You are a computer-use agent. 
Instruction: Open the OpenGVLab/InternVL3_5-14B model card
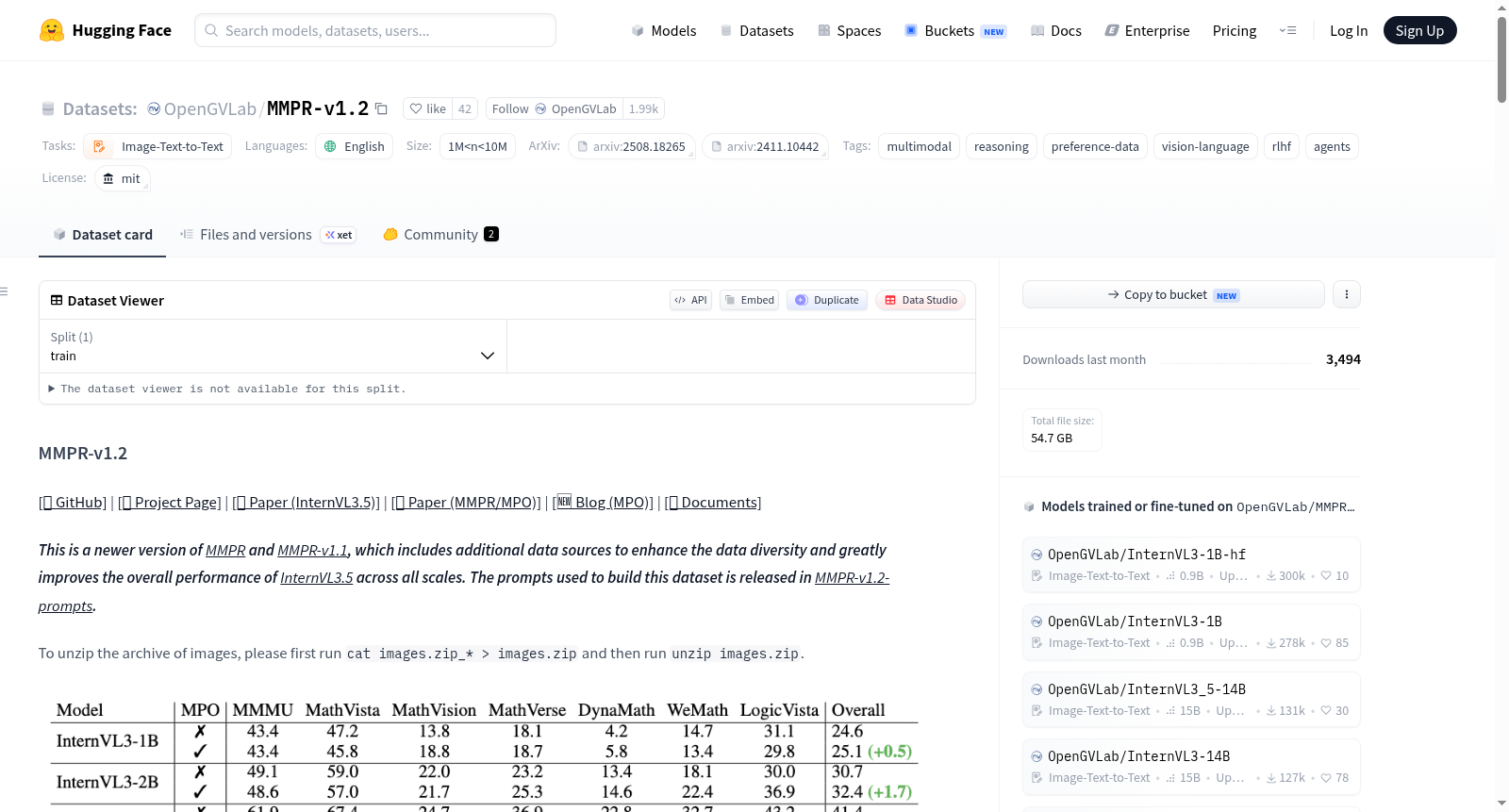pyautogui.click(x=1191, y=699)
